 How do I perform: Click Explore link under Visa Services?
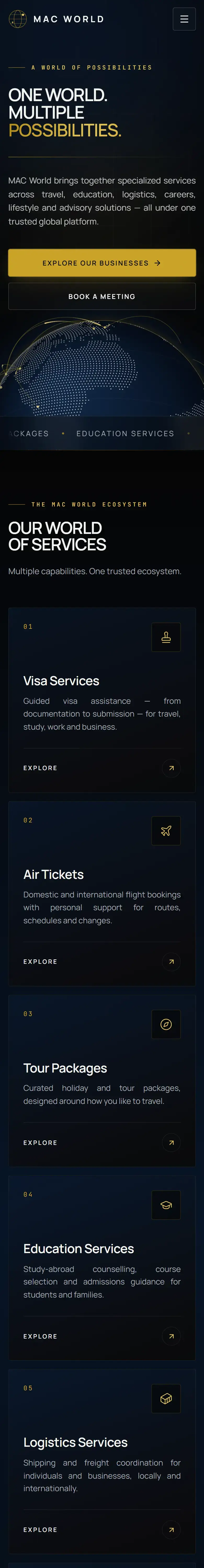click(x=40, y=768)
